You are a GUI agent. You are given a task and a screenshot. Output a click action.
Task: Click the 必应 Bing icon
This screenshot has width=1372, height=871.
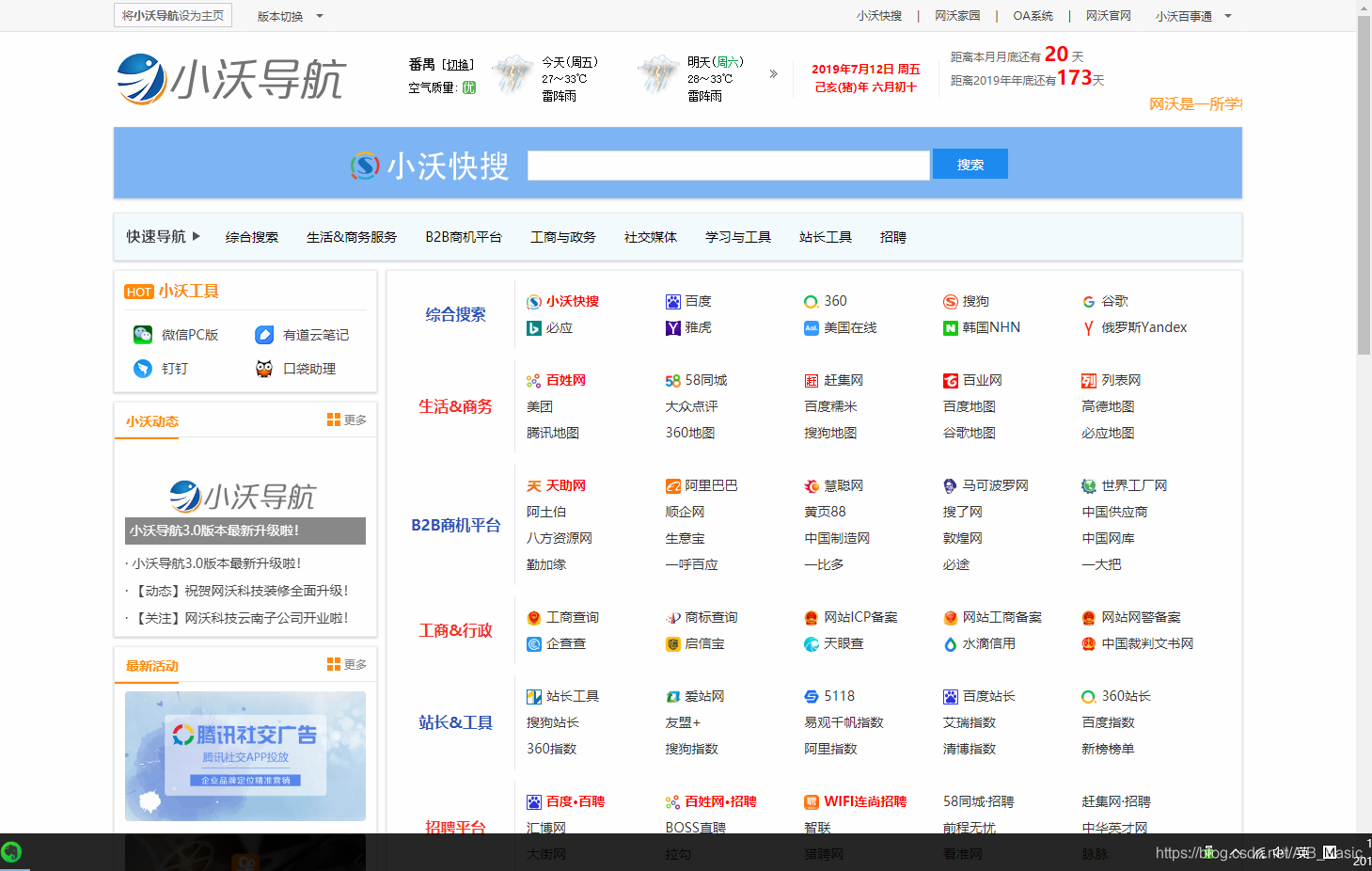[x=534, y=328]
